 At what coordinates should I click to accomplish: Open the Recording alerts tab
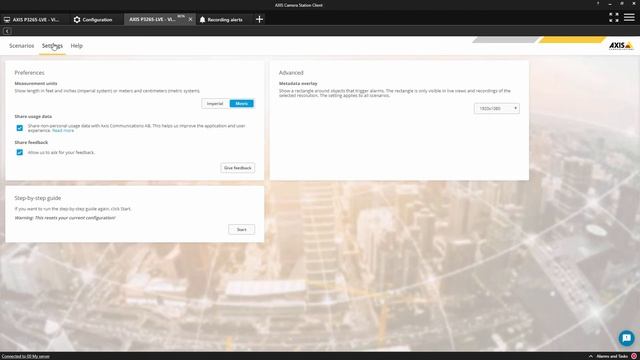tap(221, 20)
